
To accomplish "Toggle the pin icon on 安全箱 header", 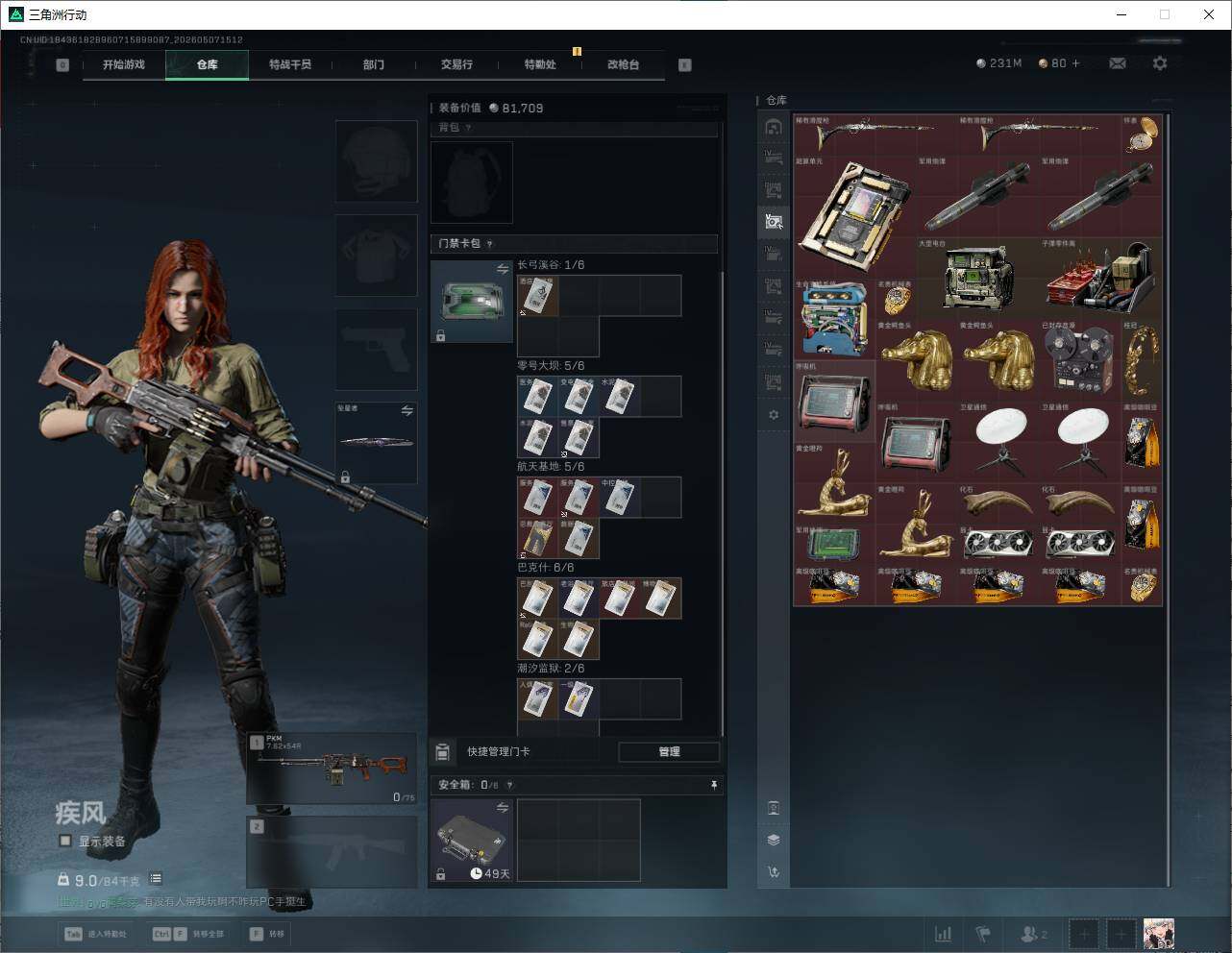I will coord(713,785).
